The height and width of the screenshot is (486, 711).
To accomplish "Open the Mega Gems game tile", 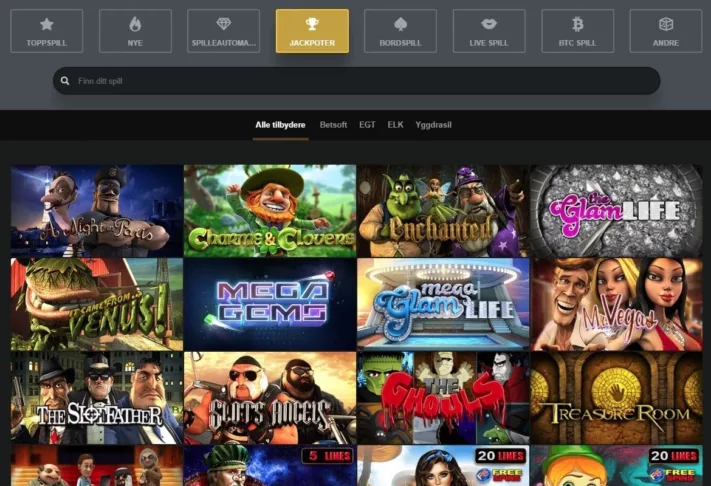I will coord(270,304).
